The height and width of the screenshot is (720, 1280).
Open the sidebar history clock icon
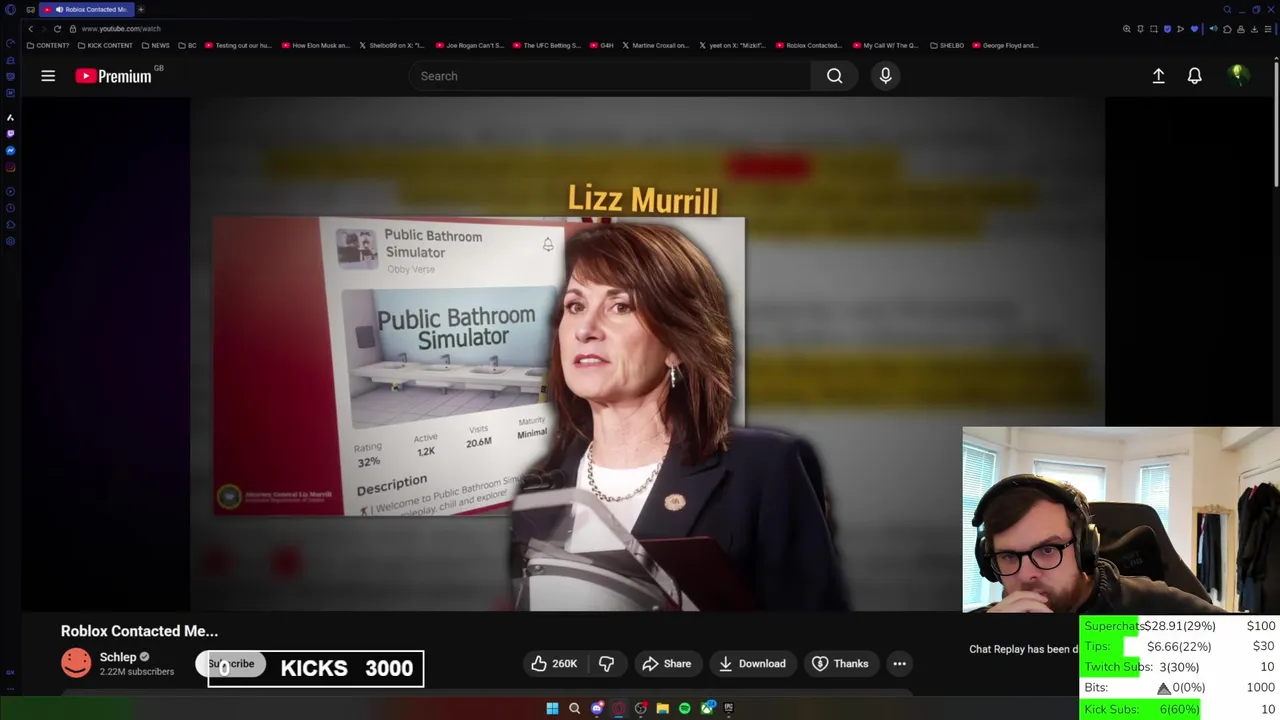(x=10, y=208)
